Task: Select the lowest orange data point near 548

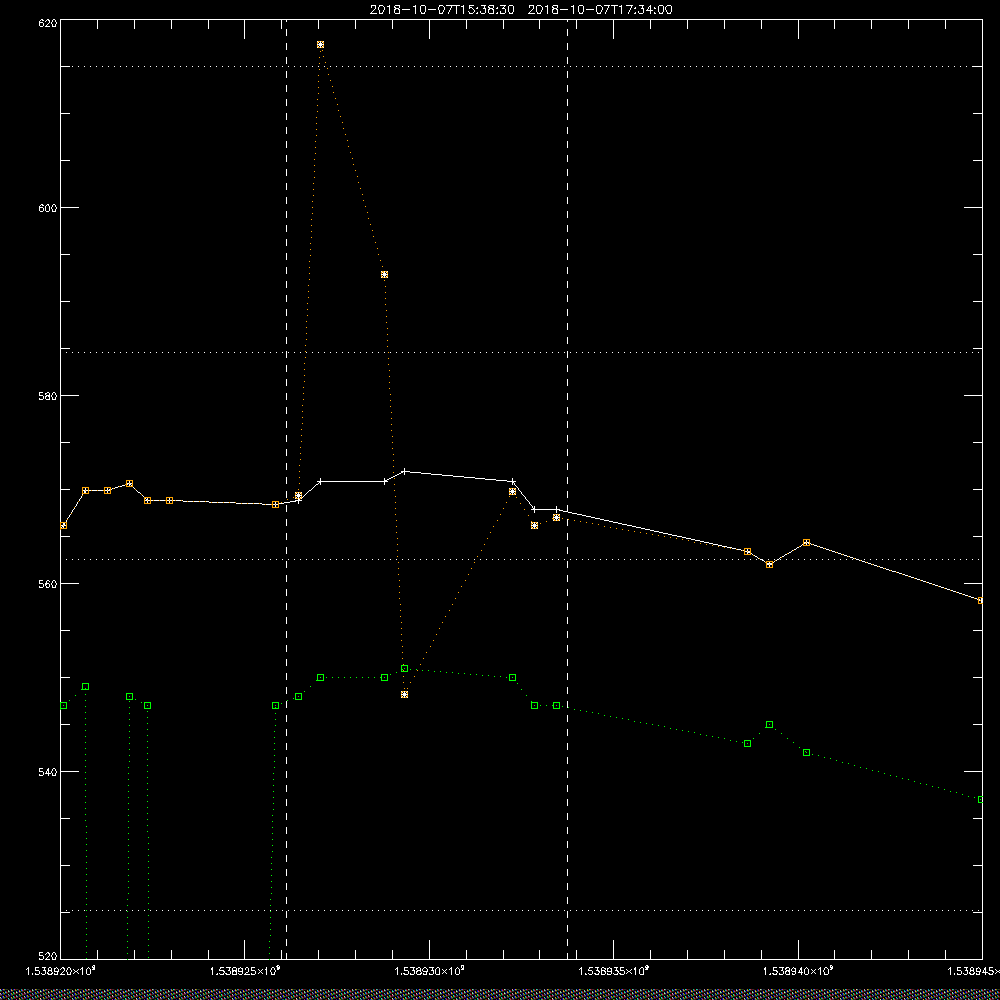Action: pyautogui.click(x=404, y=695)
